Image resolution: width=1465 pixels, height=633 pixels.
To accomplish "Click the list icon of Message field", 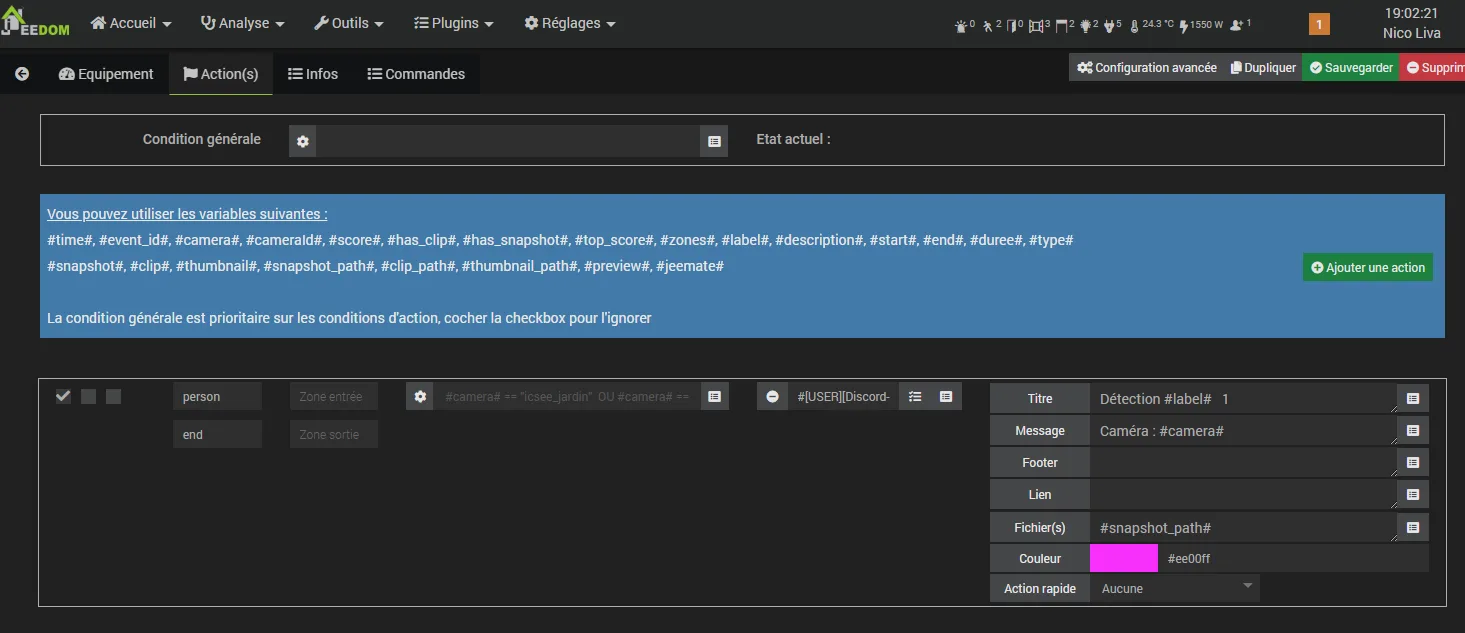I will [1412, 431].
